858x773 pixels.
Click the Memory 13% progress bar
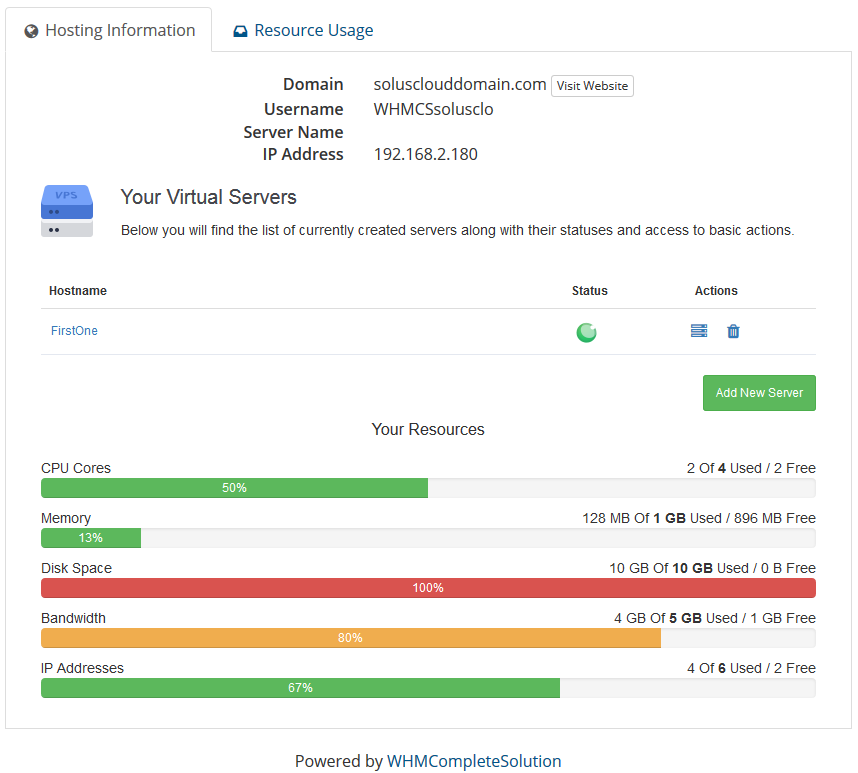(x=91, y=538)
